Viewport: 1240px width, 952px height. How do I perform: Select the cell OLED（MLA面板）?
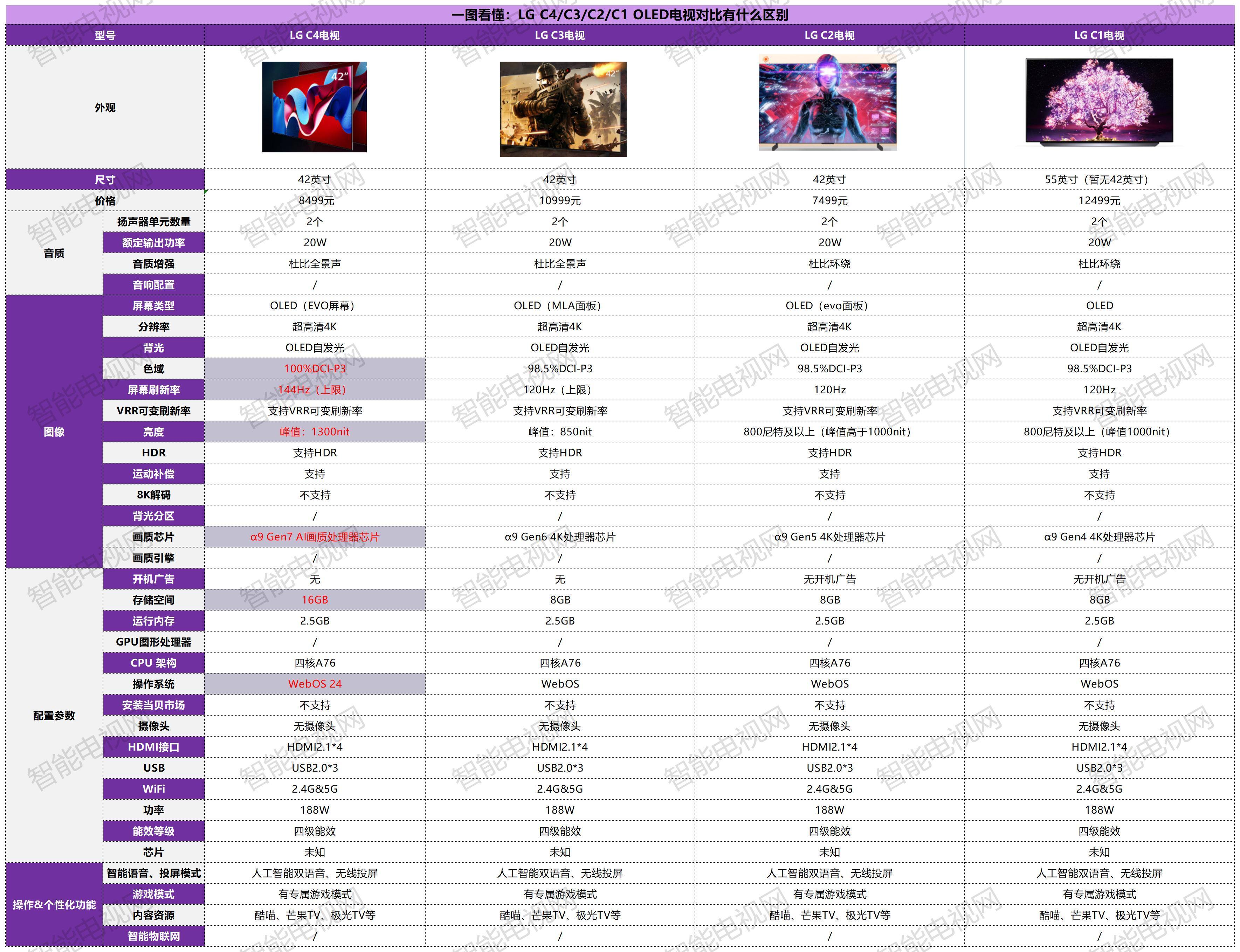[x=560, y=306]
